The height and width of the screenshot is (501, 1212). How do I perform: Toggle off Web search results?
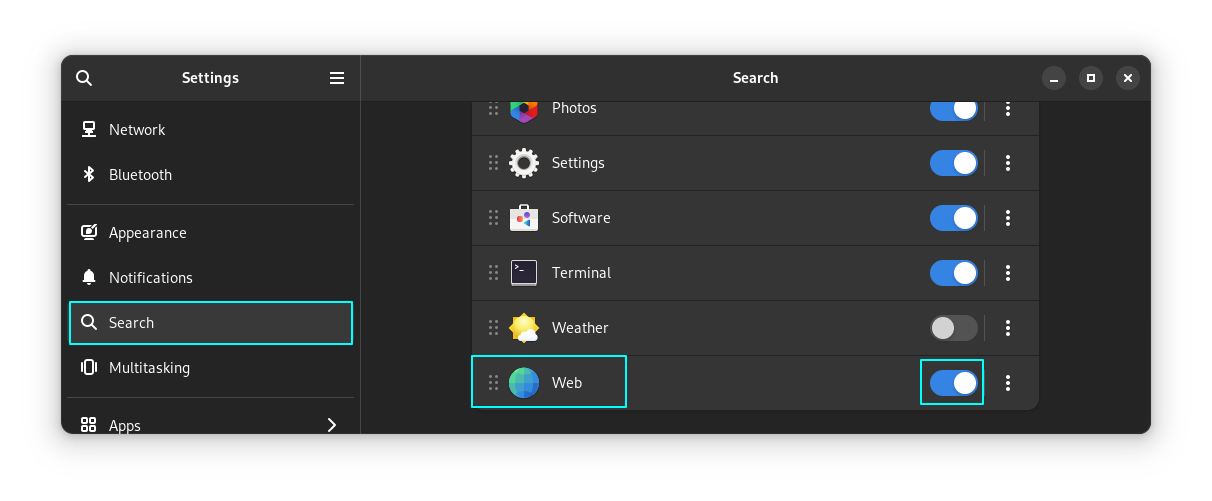pyautogui.click(x=954, y=383)
